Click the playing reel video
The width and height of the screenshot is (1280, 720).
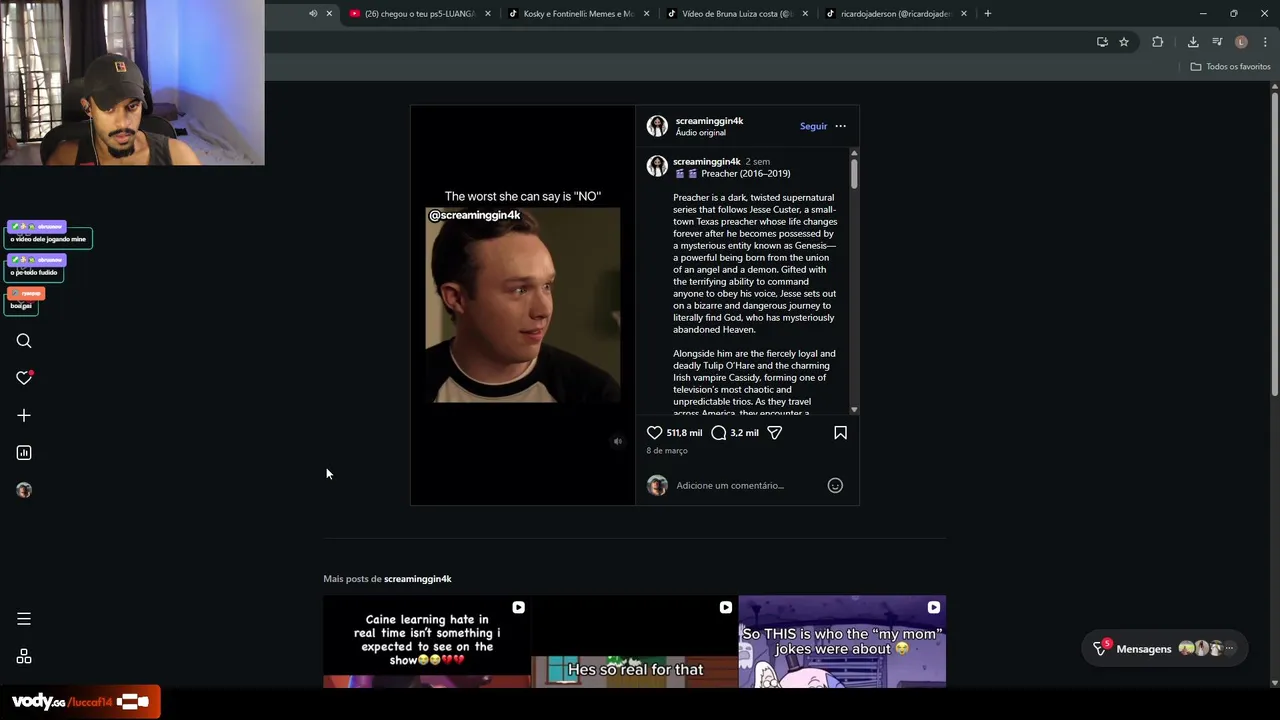pos(523,305)
